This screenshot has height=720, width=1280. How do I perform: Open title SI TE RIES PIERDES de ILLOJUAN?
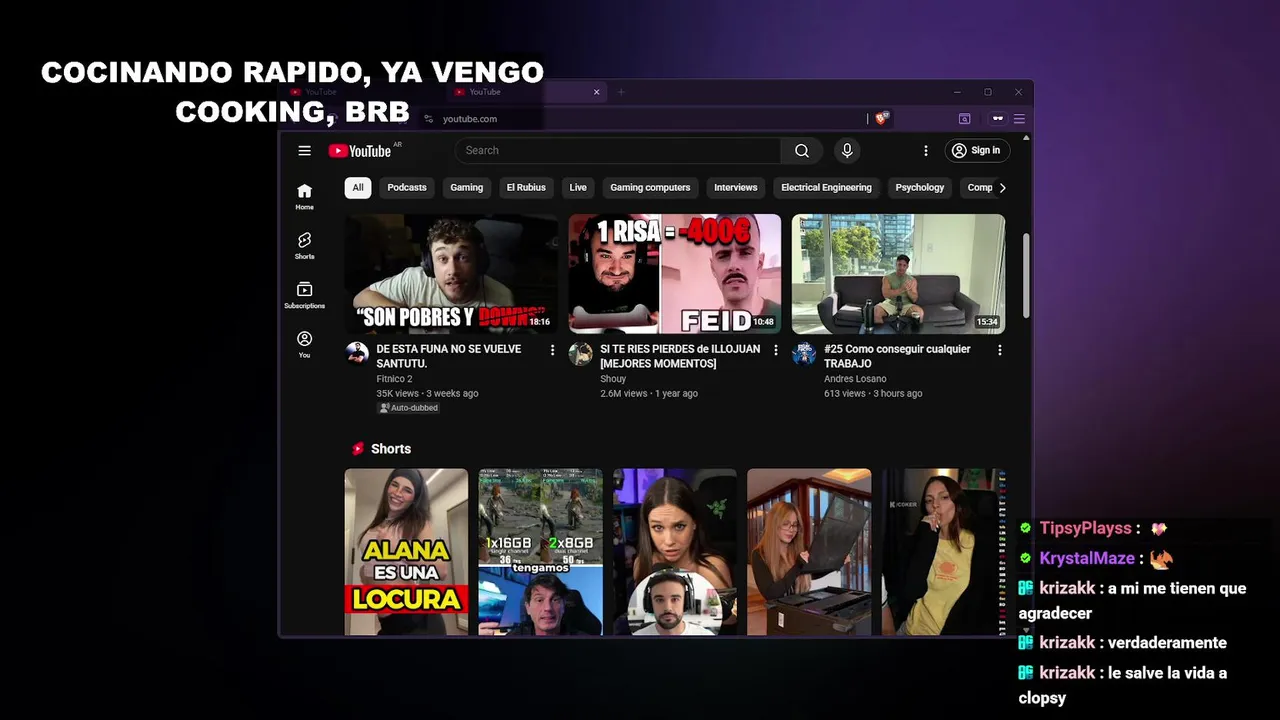coord(680,356)
